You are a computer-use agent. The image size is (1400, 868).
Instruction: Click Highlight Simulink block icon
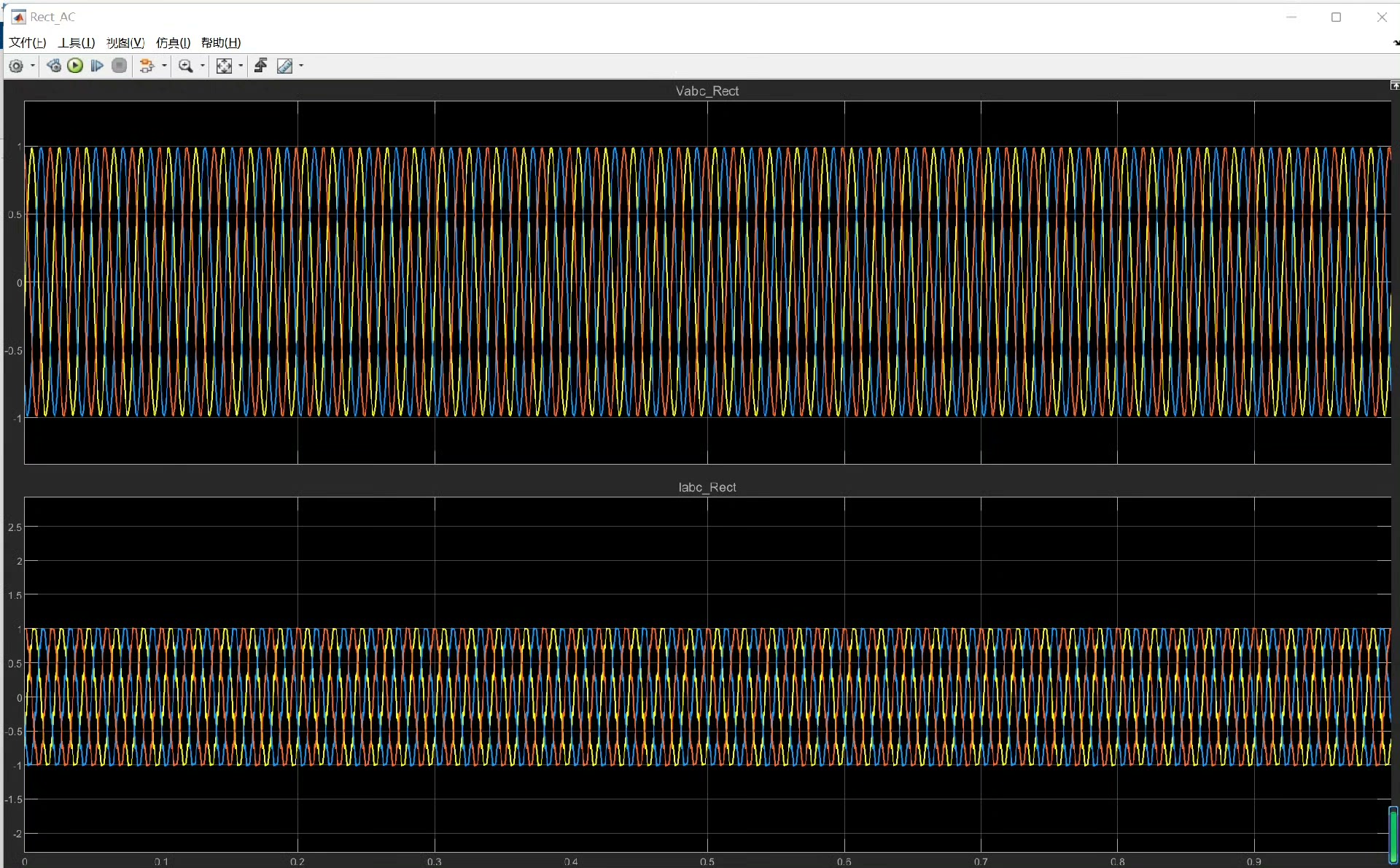[147, 66]
